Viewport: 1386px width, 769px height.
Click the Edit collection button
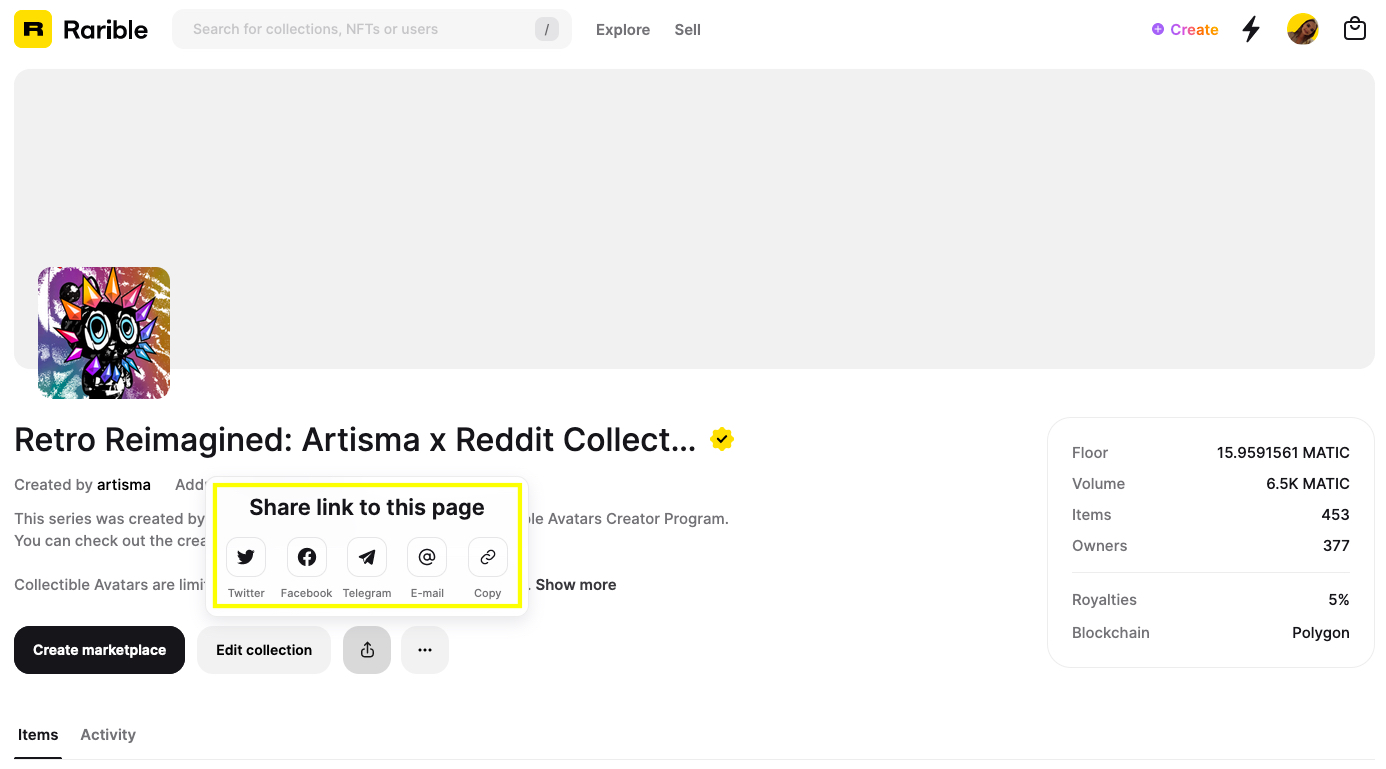click(x=264, y=650)
